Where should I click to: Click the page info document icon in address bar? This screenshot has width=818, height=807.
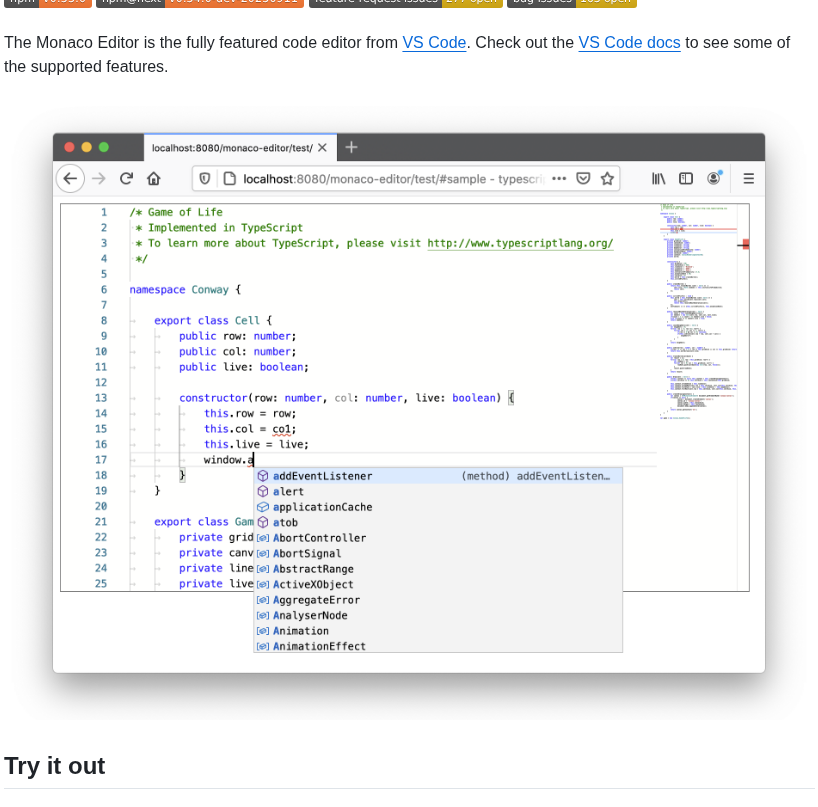[230, 179]
